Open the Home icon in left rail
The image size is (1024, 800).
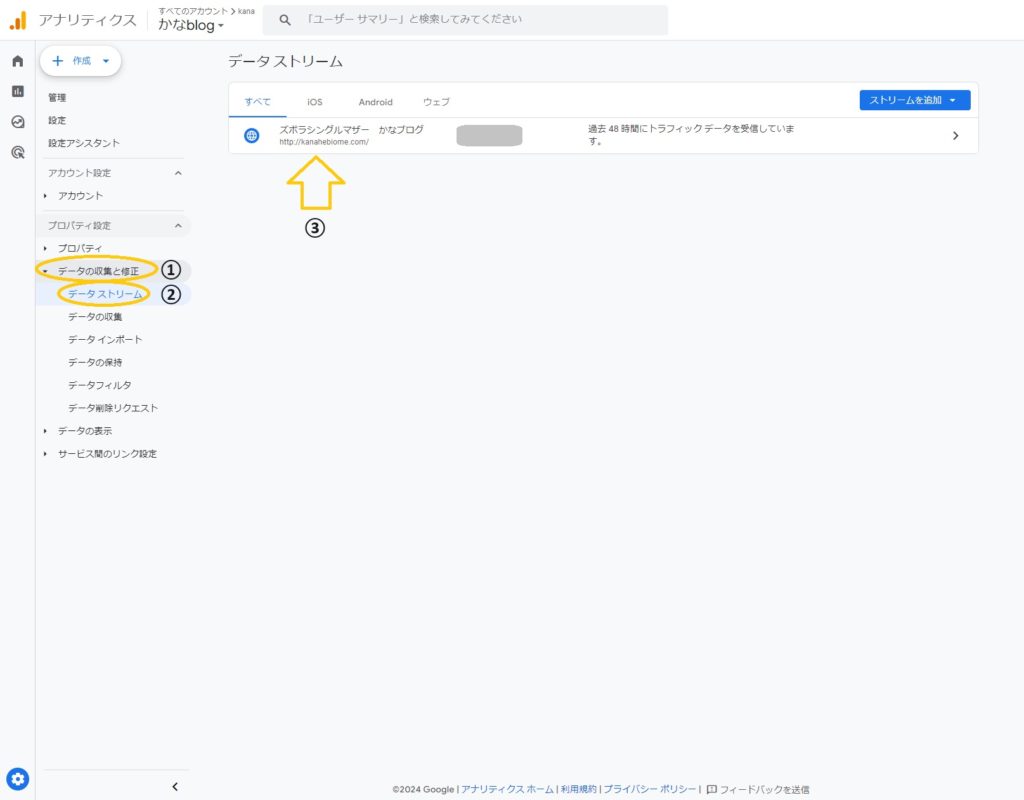click(17, 61)
